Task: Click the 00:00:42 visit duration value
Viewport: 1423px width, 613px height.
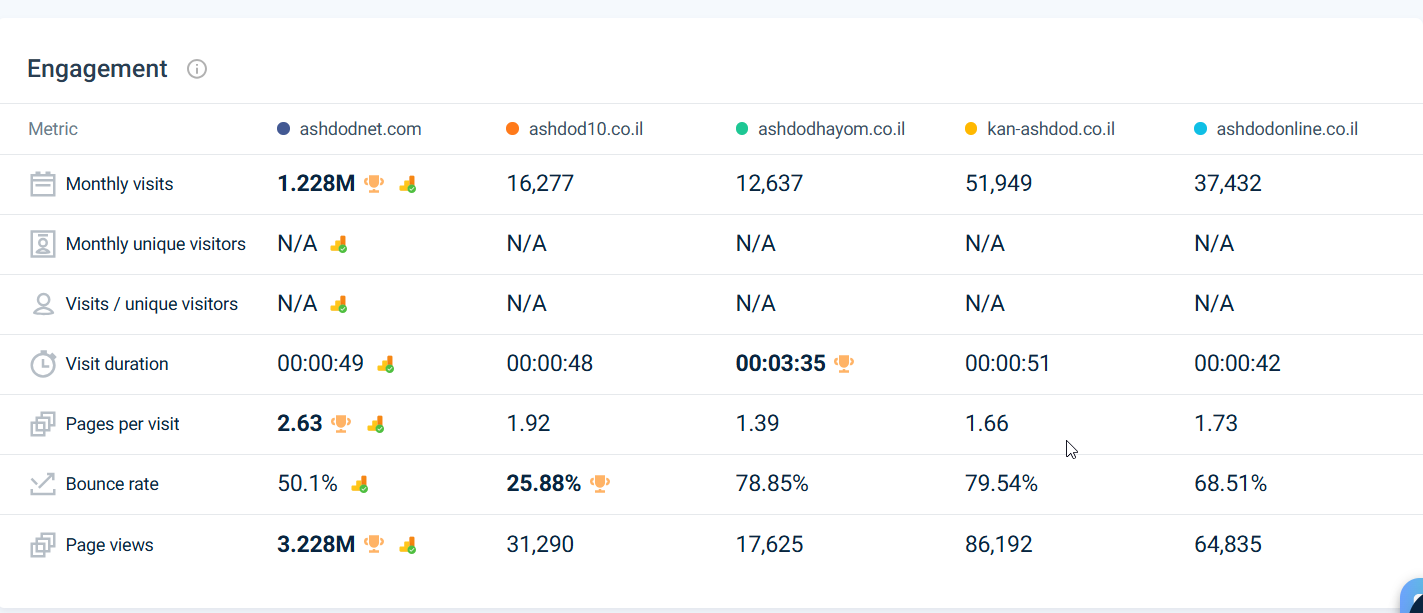Action: pos(1237,364)
